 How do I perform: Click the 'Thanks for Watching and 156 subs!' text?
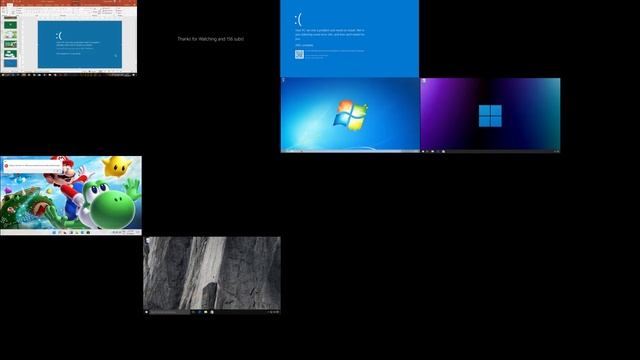click(x=211, y=39)
